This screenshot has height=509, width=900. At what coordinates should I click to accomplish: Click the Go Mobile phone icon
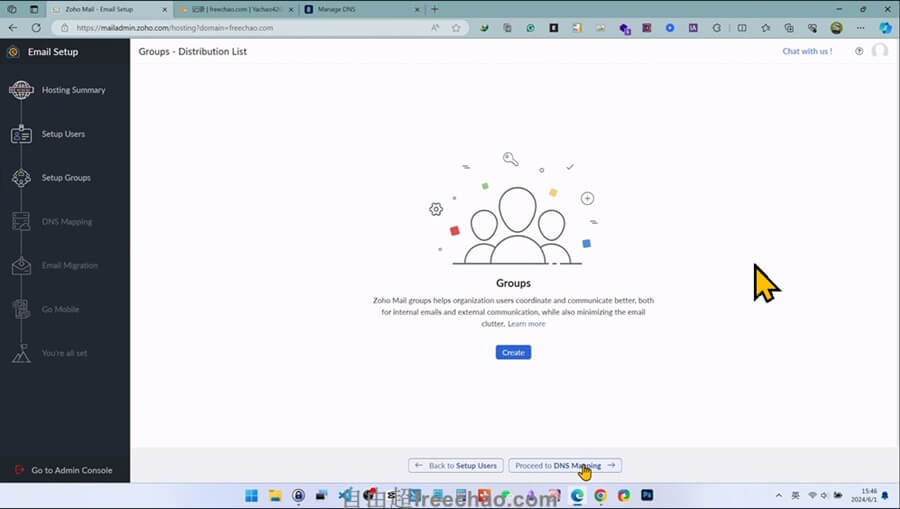[x=21, y=309]
